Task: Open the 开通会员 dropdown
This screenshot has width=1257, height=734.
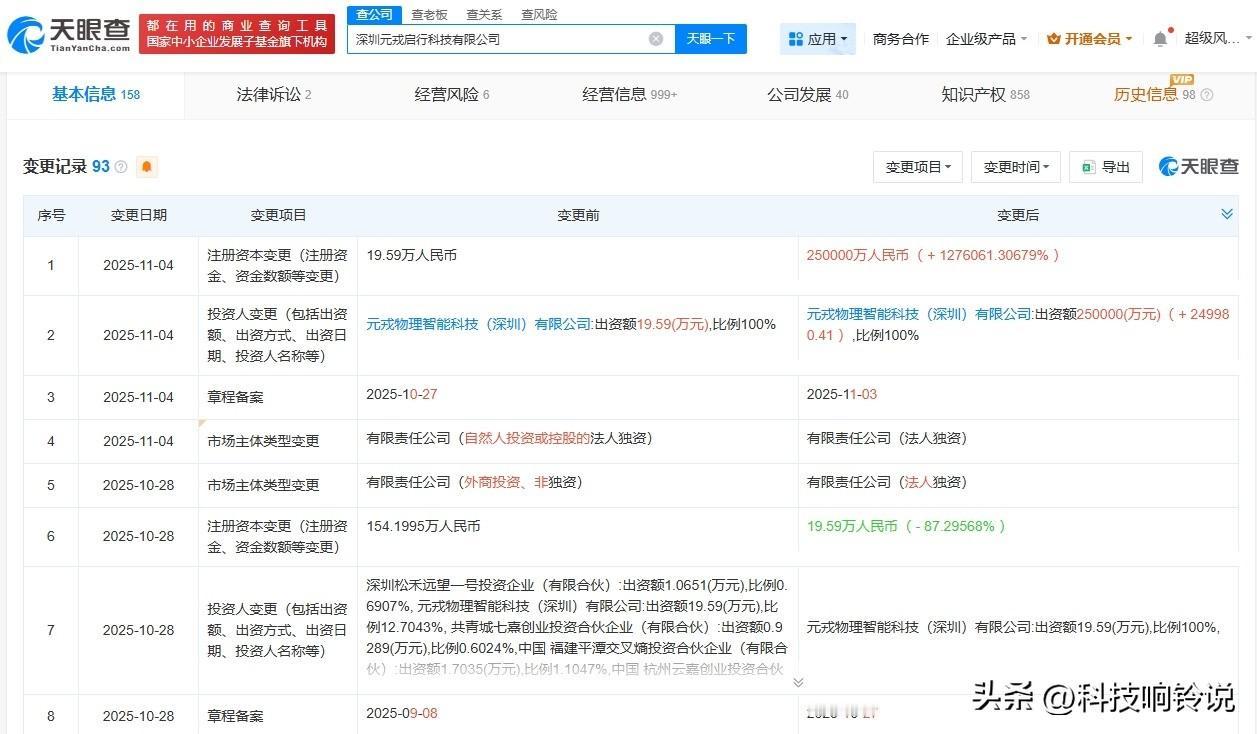Action: click(x=1089, y=39)
